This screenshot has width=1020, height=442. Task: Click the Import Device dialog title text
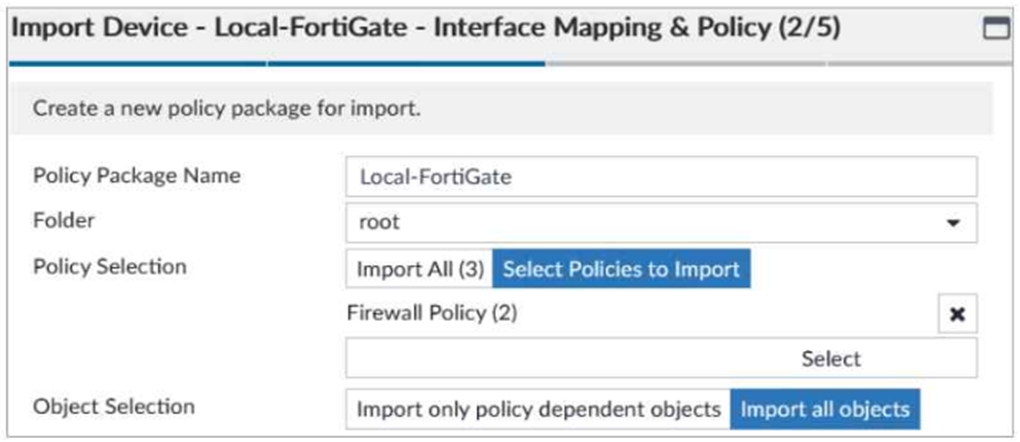click(x=426, y=31)
